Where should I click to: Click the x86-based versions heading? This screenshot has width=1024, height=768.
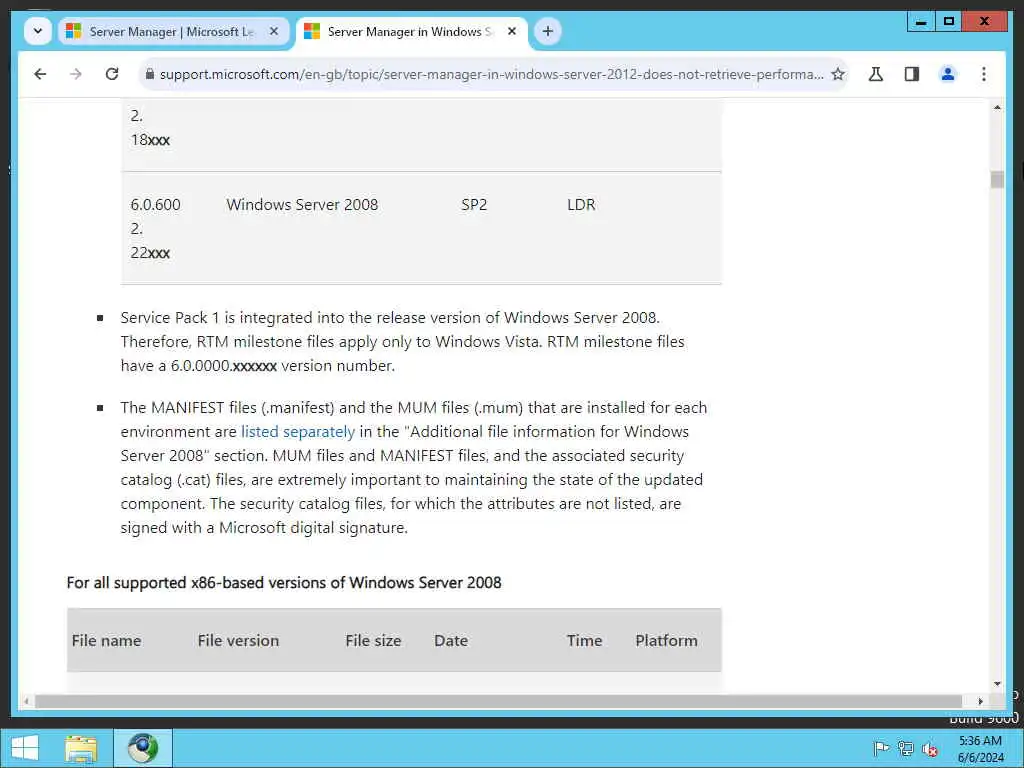coord(284,583)
